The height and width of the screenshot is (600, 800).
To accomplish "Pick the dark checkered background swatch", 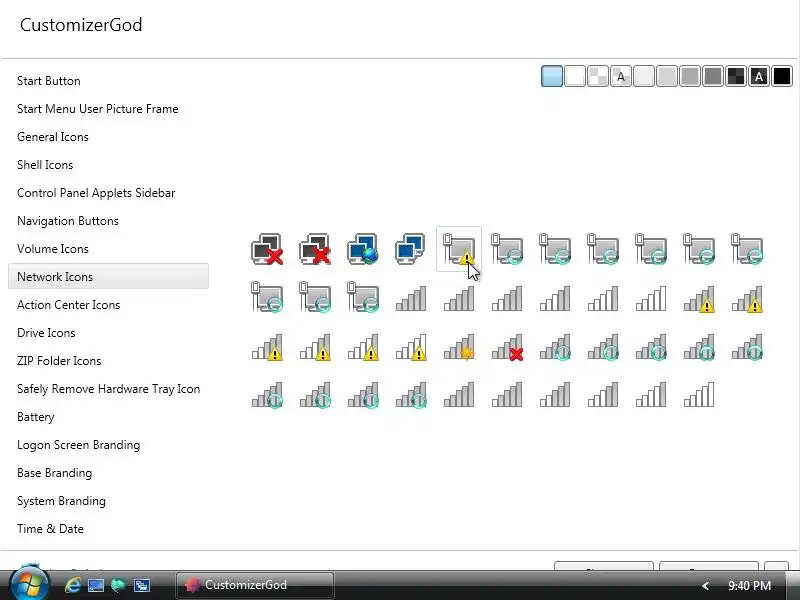I will click(736, 77).
